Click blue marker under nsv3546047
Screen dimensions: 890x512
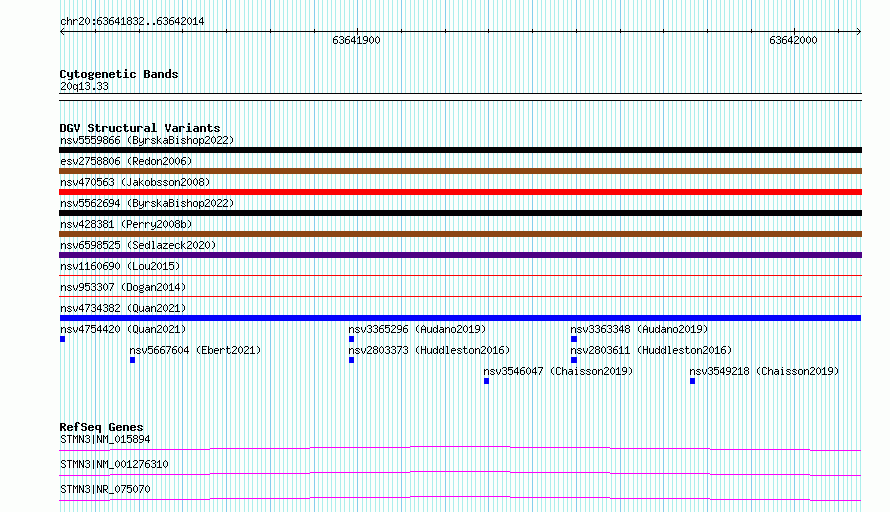point(486,381)
